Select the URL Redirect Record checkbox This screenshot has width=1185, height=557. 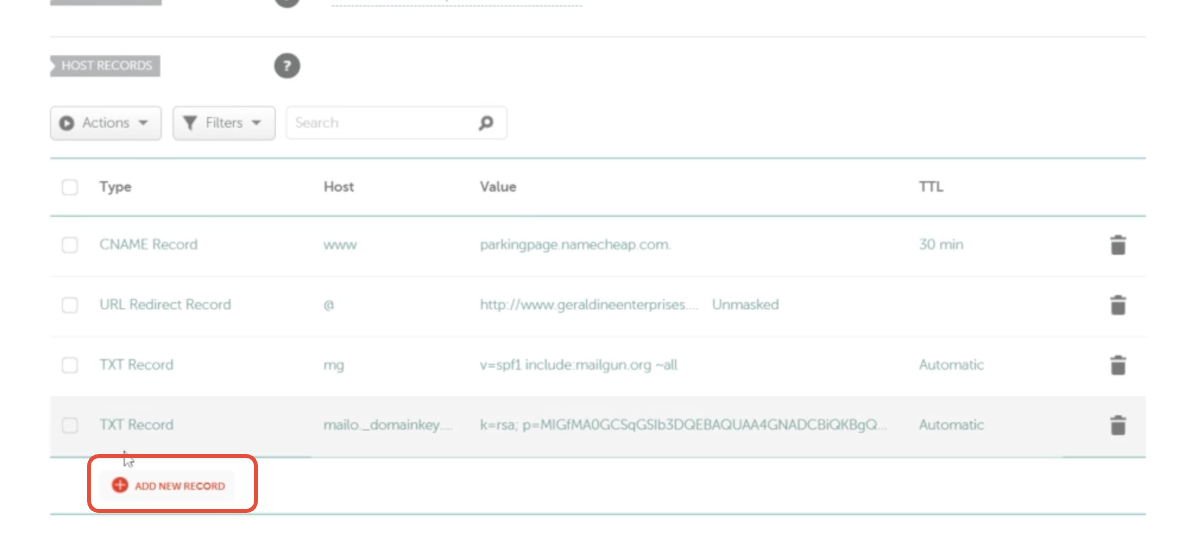(70, 305)
